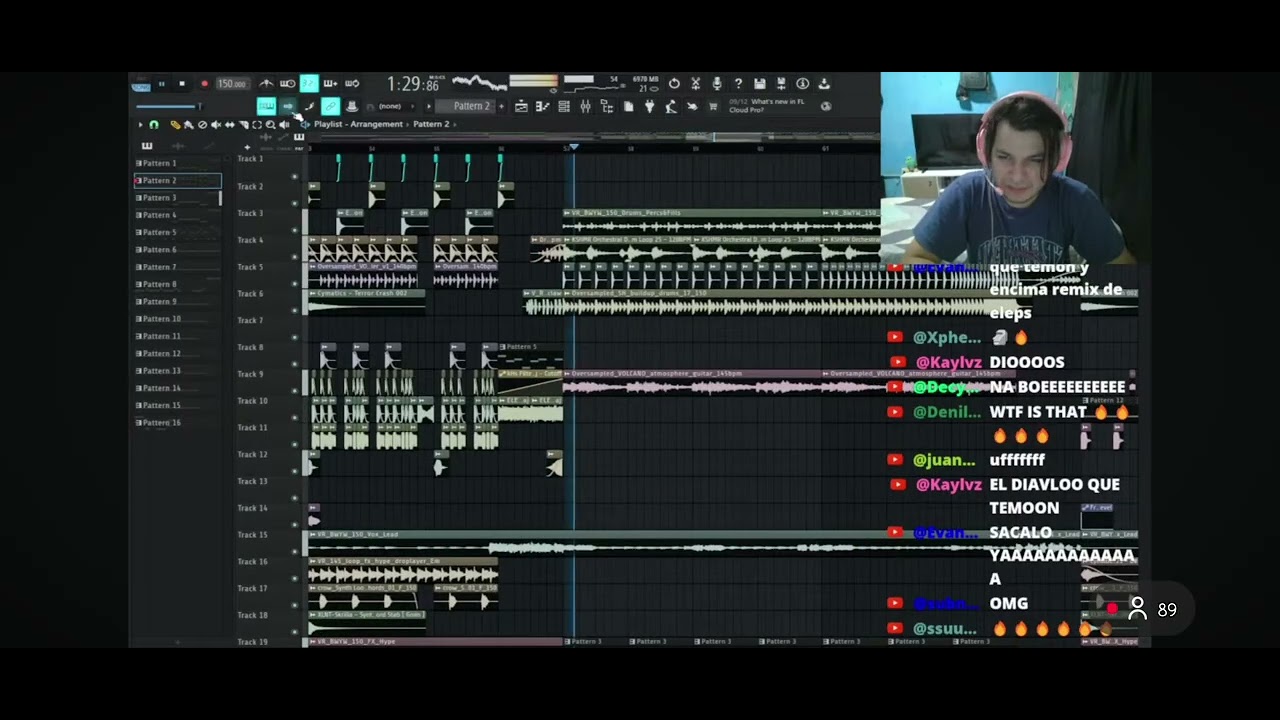Open the plugin picker plug icon

tap(649, 106)
